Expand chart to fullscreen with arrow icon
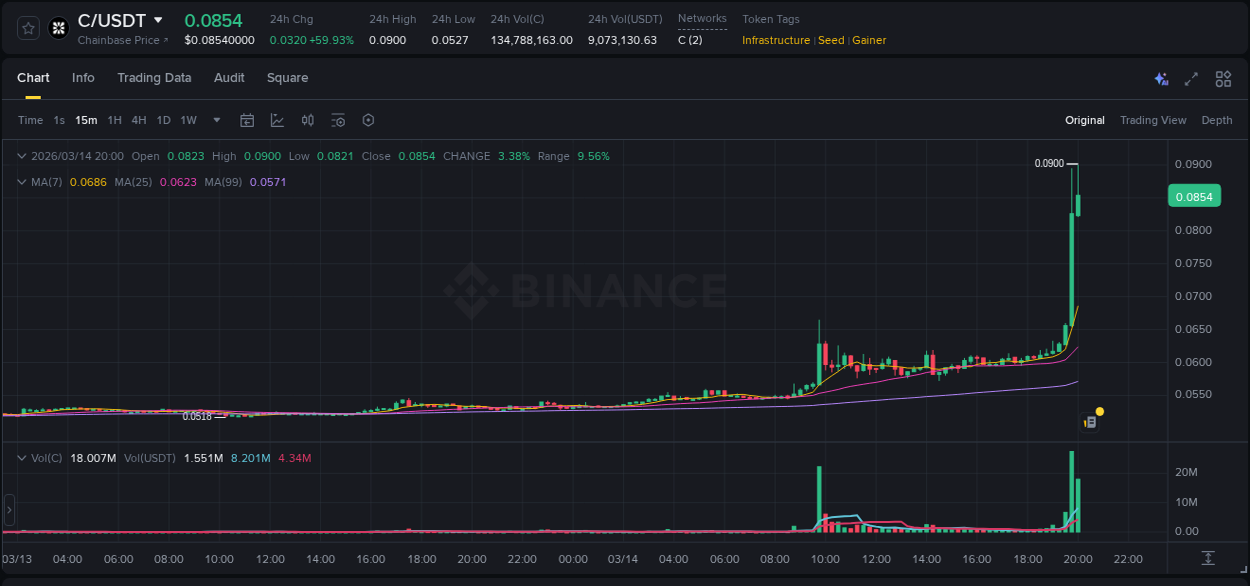The image size is (1250, 586). click(1192, 78)
